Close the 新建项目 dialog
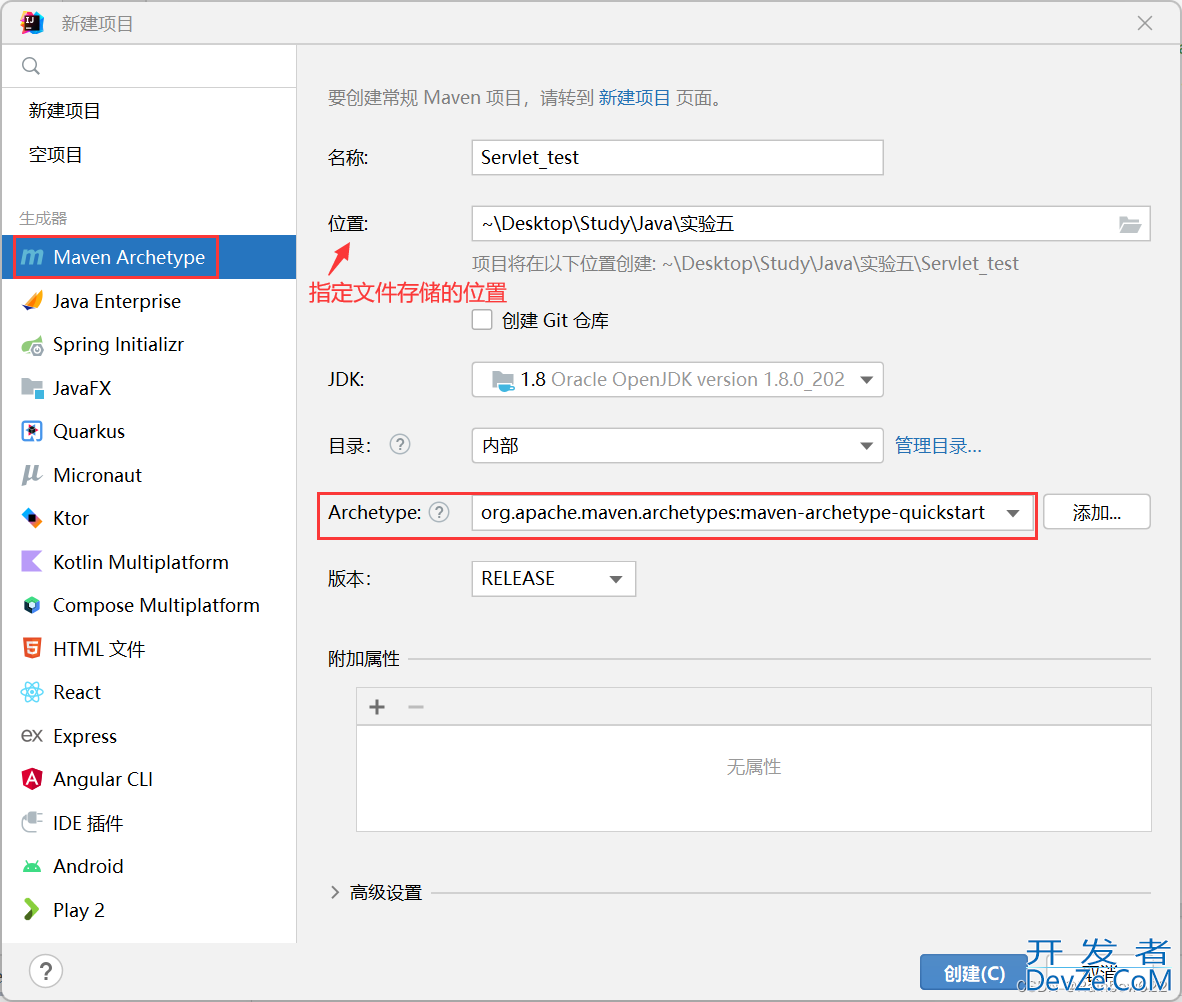The height and width of the screenshot is (1002, 1182). (x=1144, y=23)
